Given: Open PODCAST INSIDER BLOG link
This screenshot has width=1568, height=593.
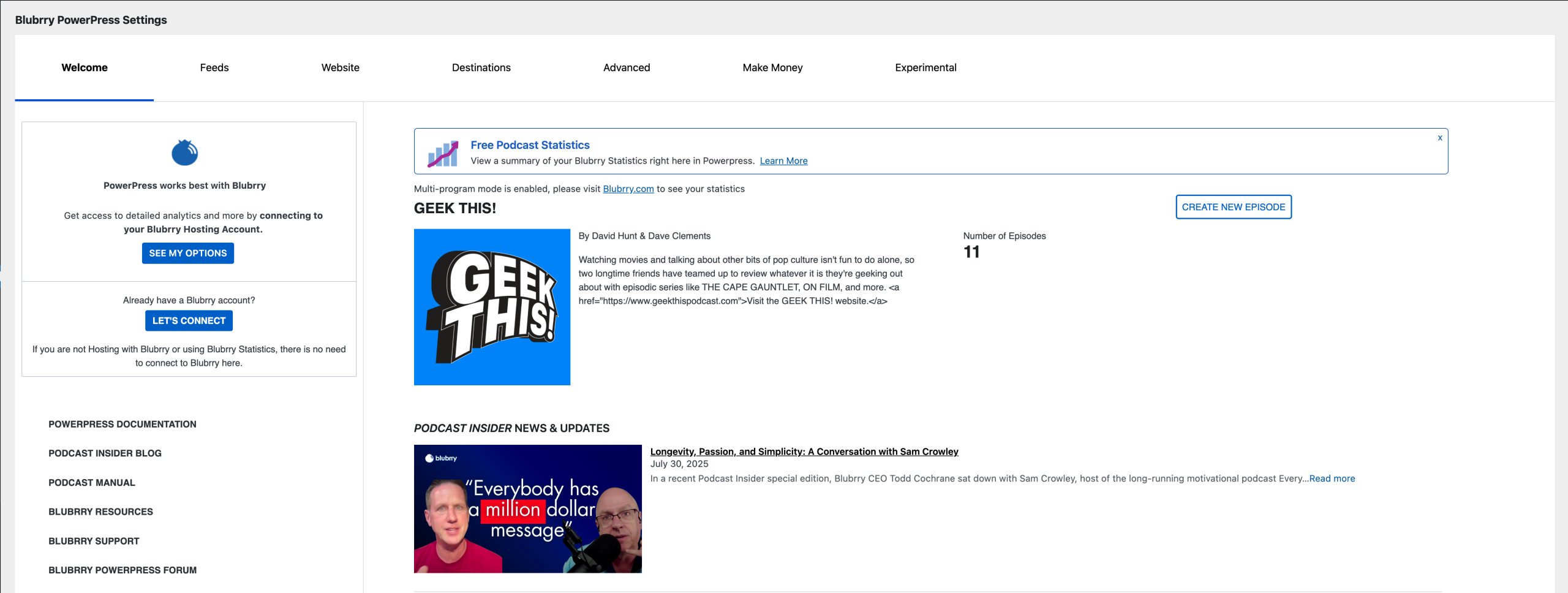Looking at the screenshot, I should tap(105, 453).
